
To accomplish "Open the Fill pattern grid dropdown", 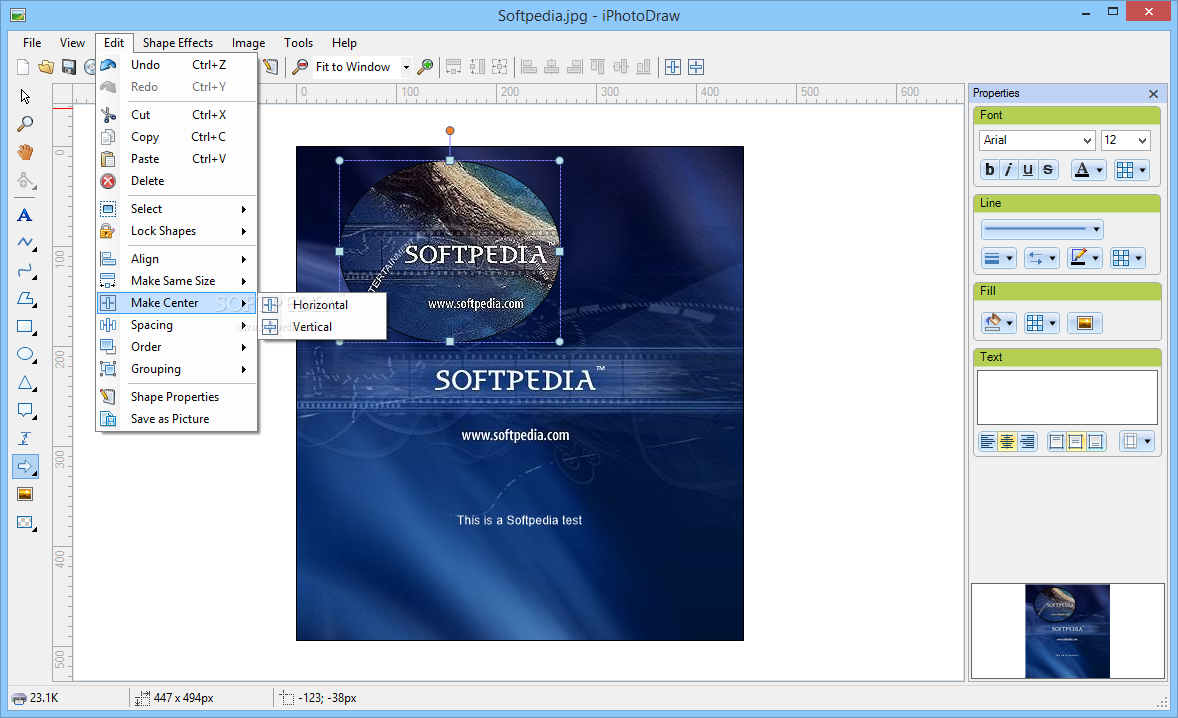I will [1042, 323].
